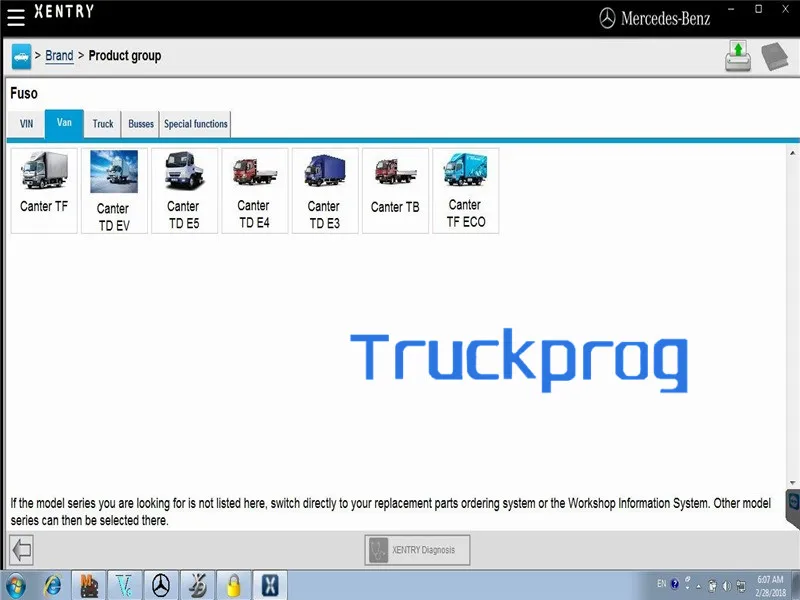Open the orange M taskbar application
800x600 pixels.
[88, 586]
